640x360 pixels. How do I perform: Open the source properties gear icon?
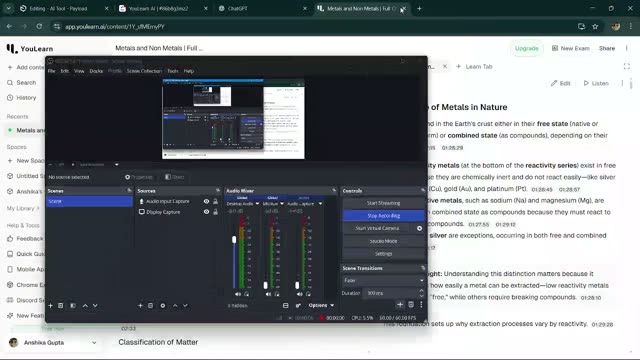[x=163, y=305]
